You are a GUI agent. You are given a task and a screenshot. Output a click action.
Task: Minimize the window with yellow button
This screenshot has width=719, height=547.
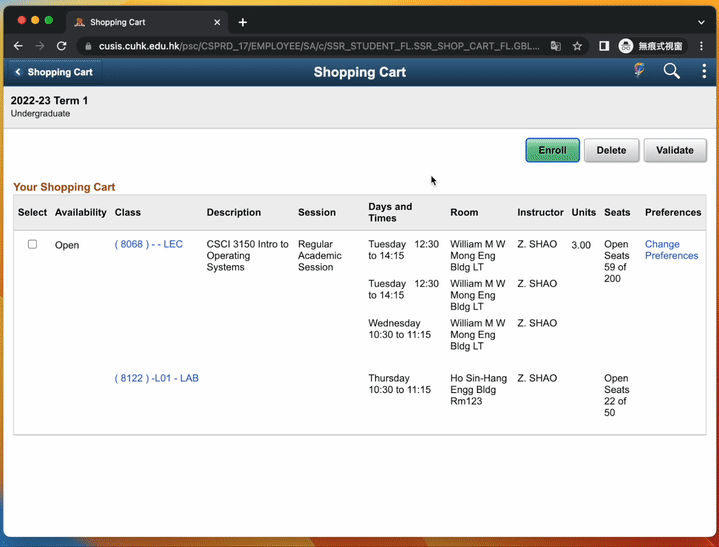point(35,20)
